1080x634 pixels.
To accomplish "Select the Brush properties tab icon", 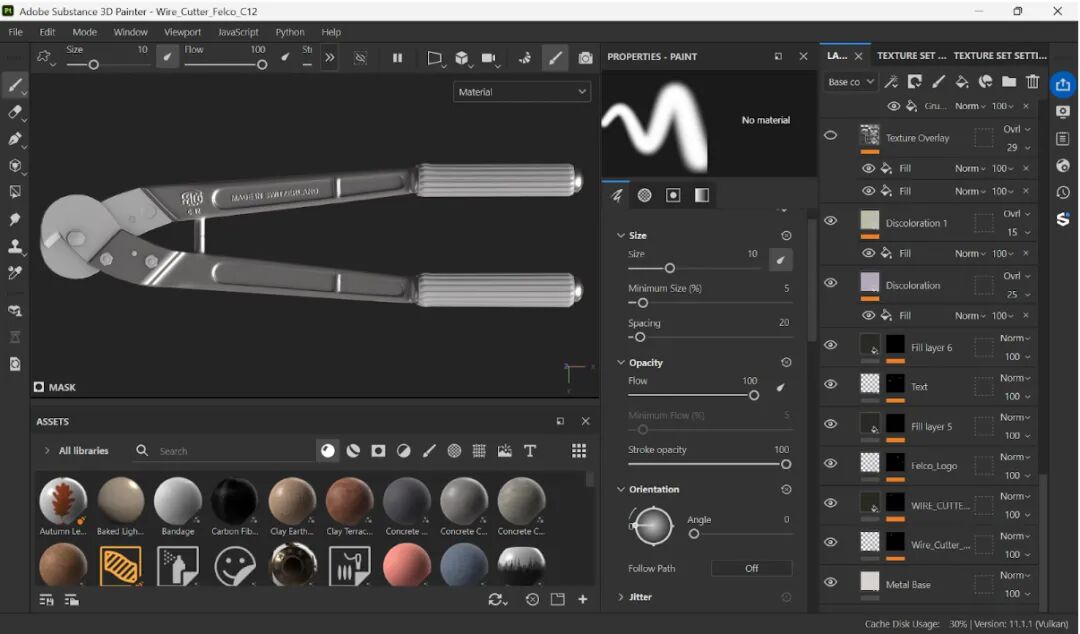I will pyautogui.click(x=616, y=195).
